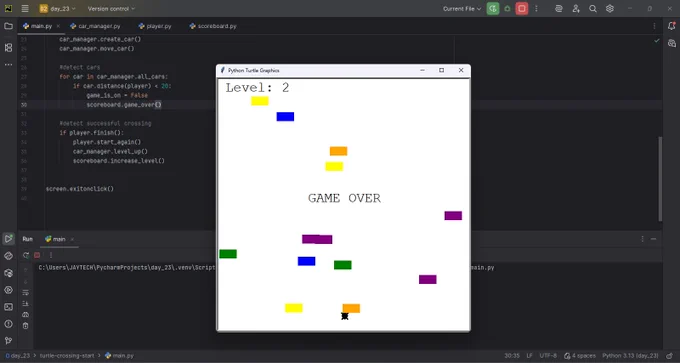Screen dimensions: 680x363
Task: Switch to the scoreboard.py editor tab
Action: 213,26
